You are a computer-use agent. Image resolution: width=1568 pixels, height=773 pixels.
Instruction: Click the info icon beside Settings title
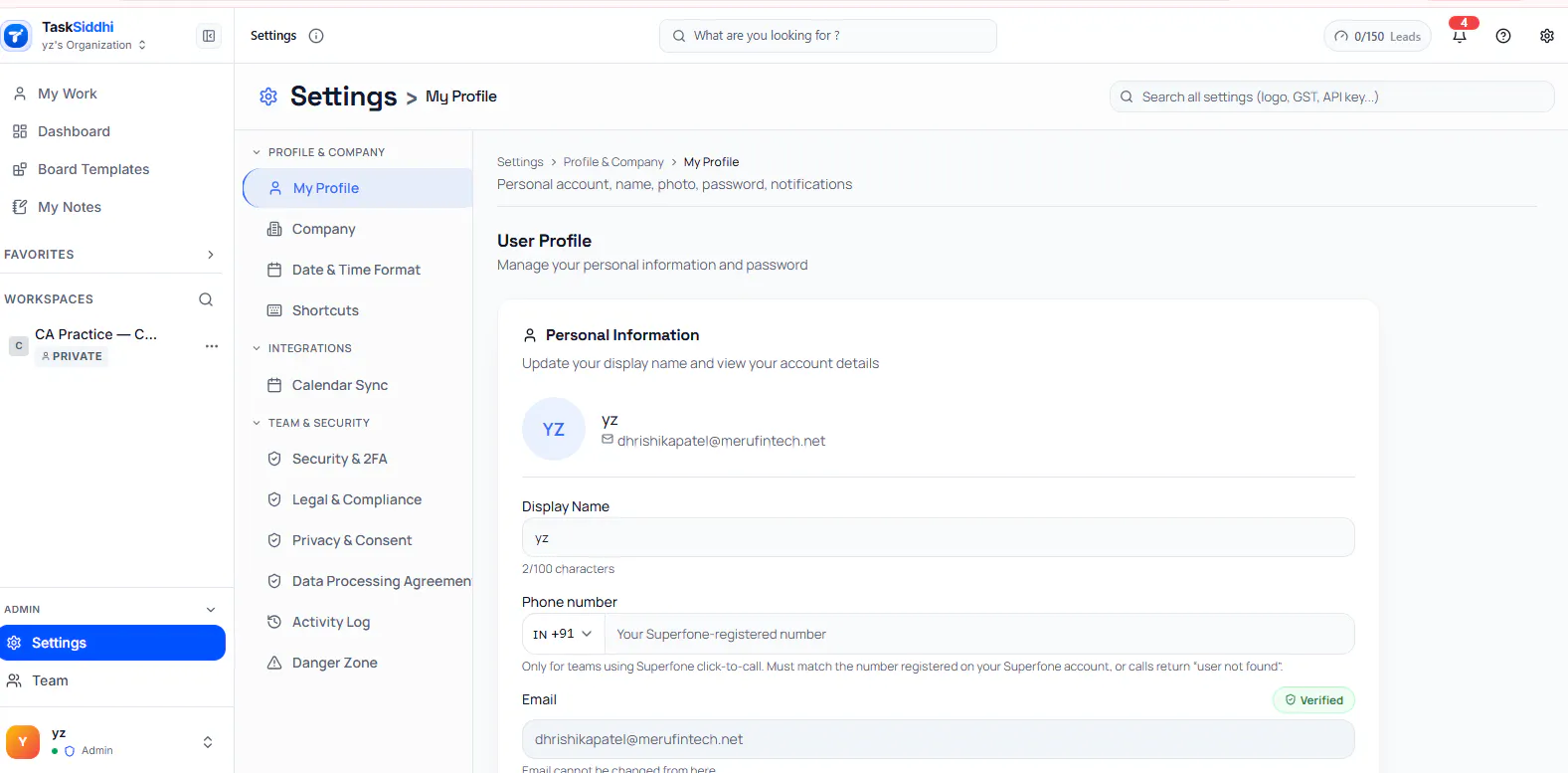coord(316,36)
